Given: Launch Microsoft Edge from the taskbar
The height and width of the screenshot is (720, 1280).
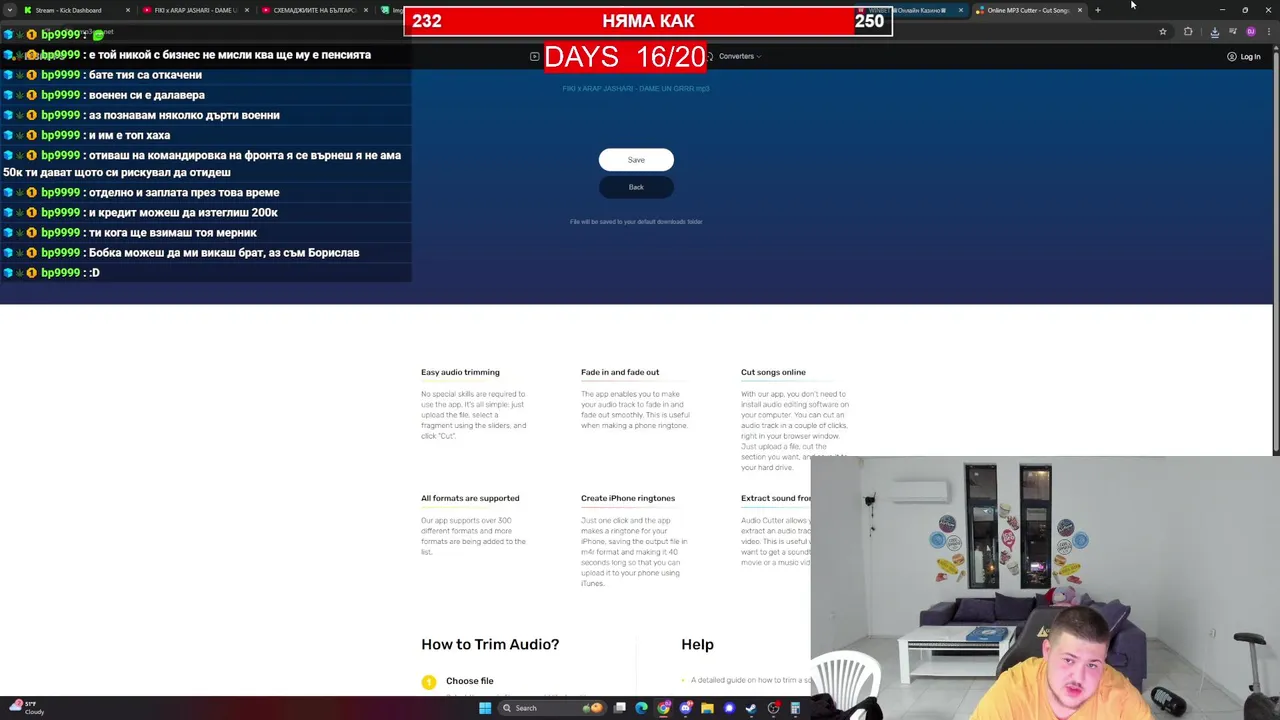Looking at the screenshot, I should point(641,708).
